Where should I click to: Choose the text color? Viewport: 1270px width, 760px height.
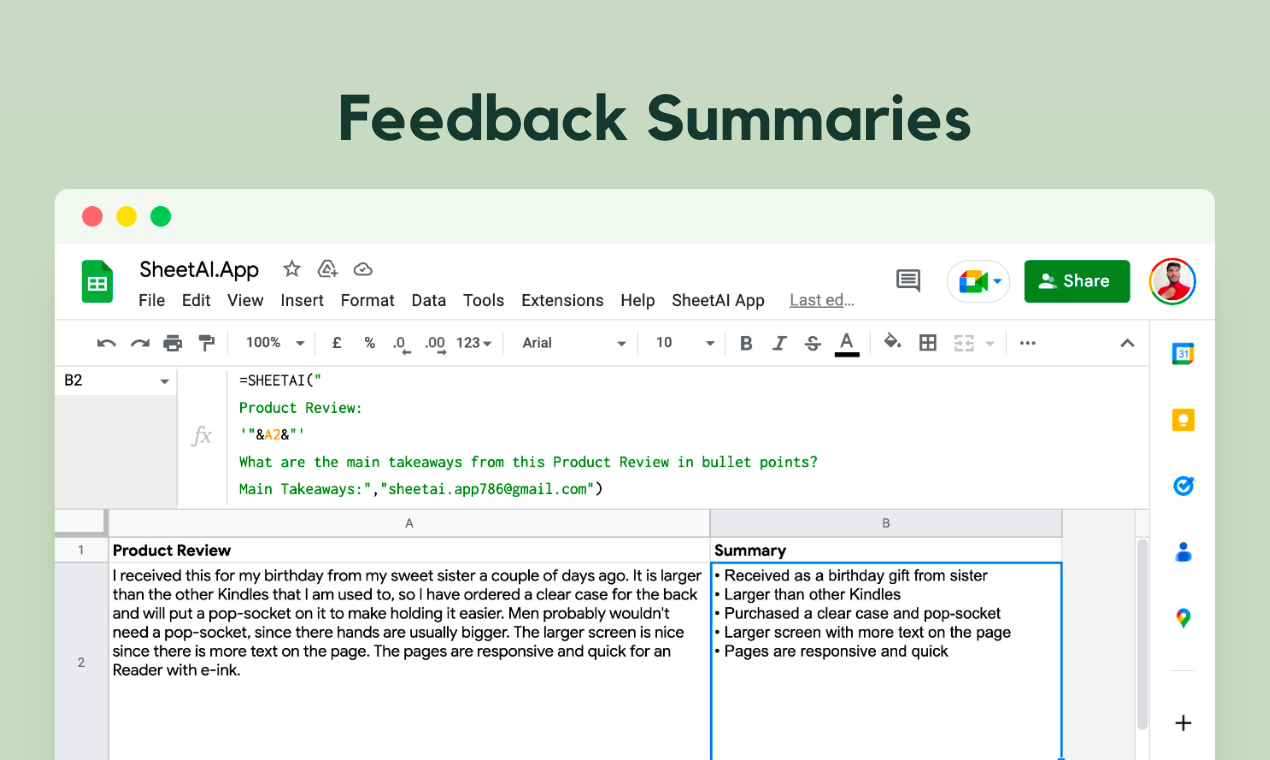click(x=847, y=343)
